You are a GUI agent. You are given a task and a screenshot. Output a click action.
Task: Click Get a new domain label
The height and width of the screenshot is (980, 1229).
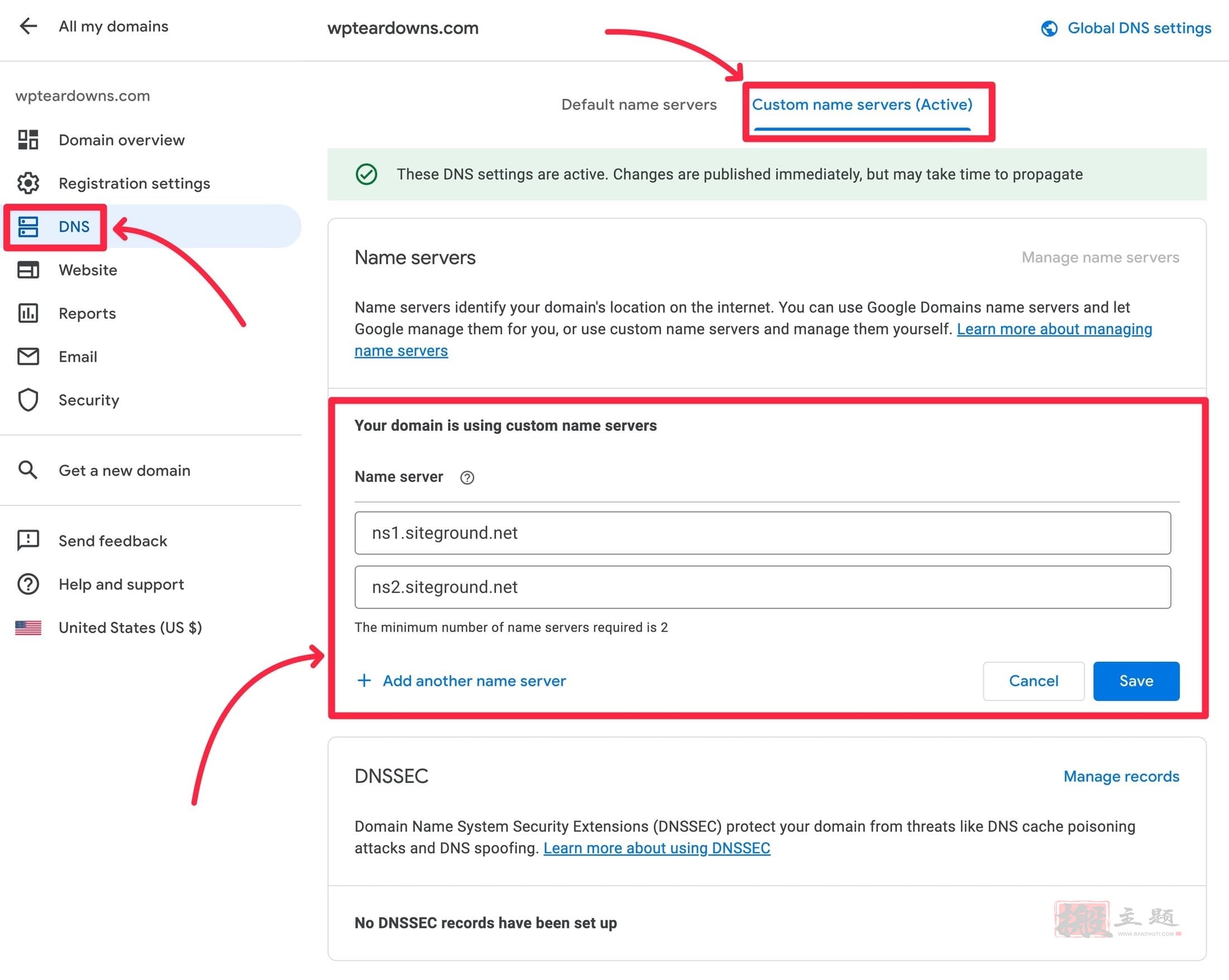124,470
